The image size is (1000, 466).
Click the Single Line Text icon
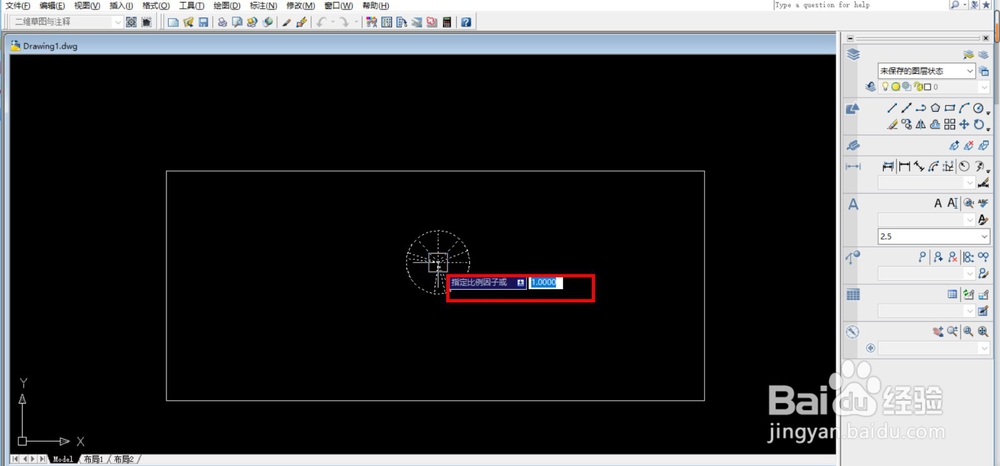953,203
